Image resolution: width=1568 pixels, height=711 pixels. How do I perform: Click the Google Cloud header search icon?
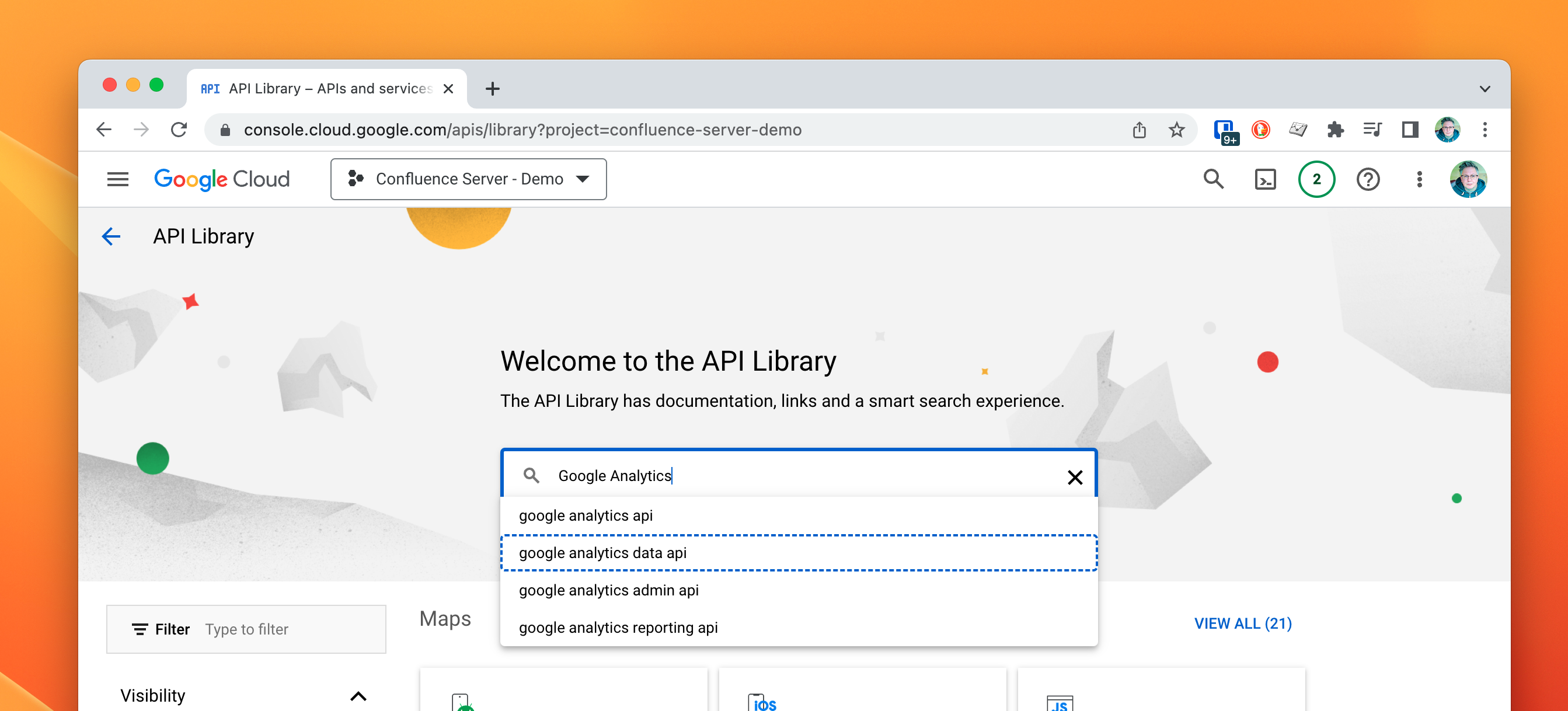[1213, 179]
